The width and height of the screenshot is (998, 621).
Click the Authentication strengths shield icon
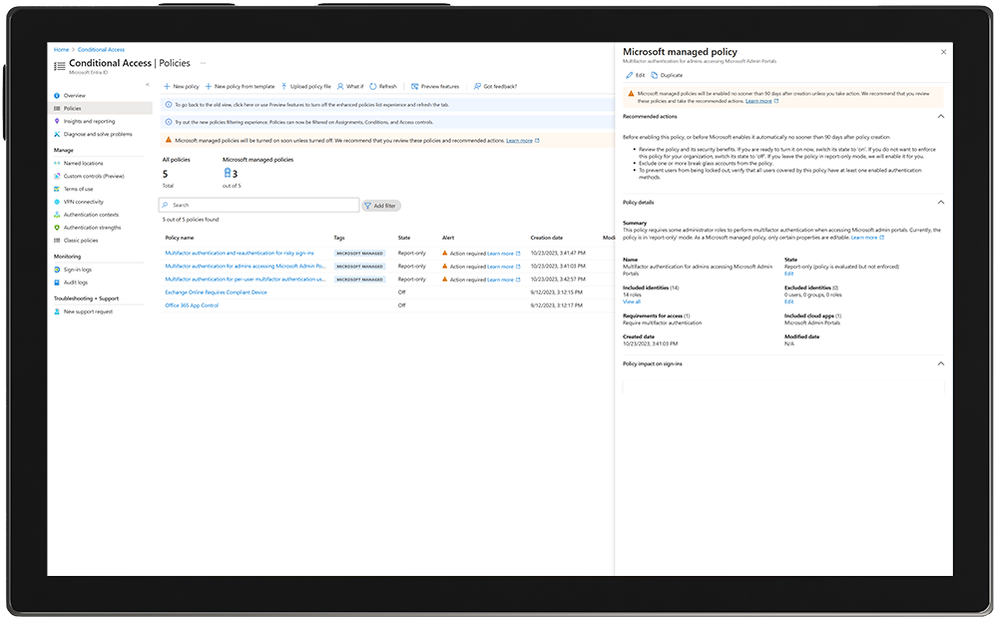coord(57,227)
